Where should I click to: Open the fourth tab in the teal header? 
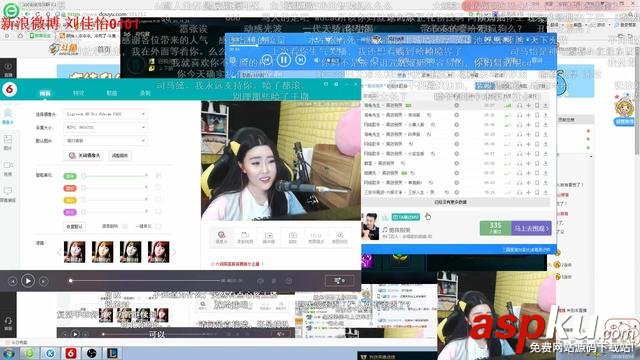145,93
